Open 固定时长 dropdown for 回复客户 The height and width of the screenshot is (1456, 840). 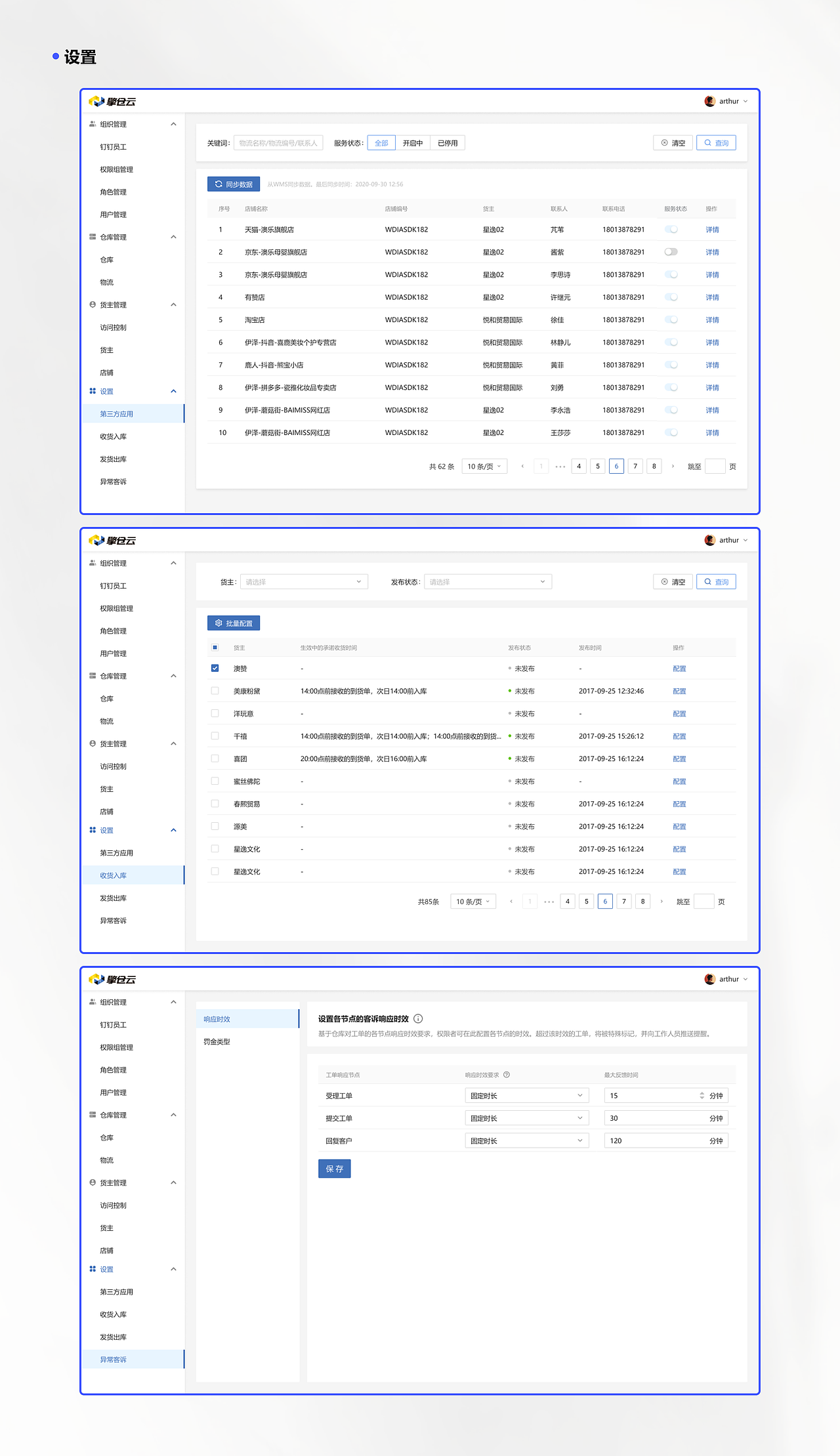point(527,1140)
